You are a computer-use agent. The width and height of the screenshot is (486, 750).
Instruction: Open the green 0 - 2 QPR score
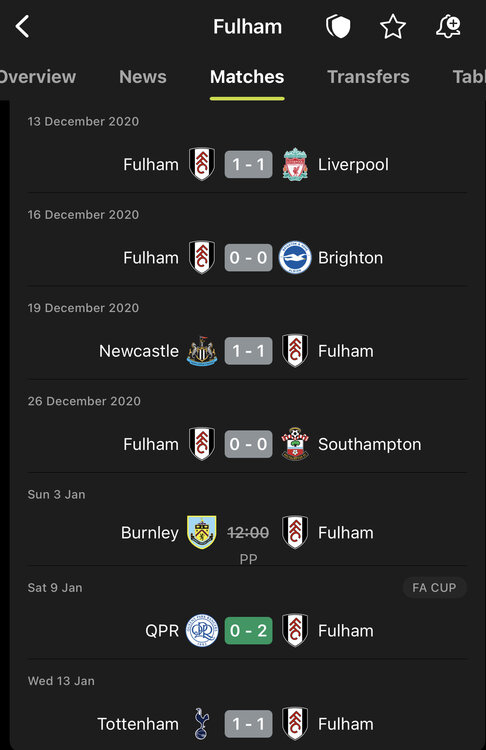[x=249, y=630]
